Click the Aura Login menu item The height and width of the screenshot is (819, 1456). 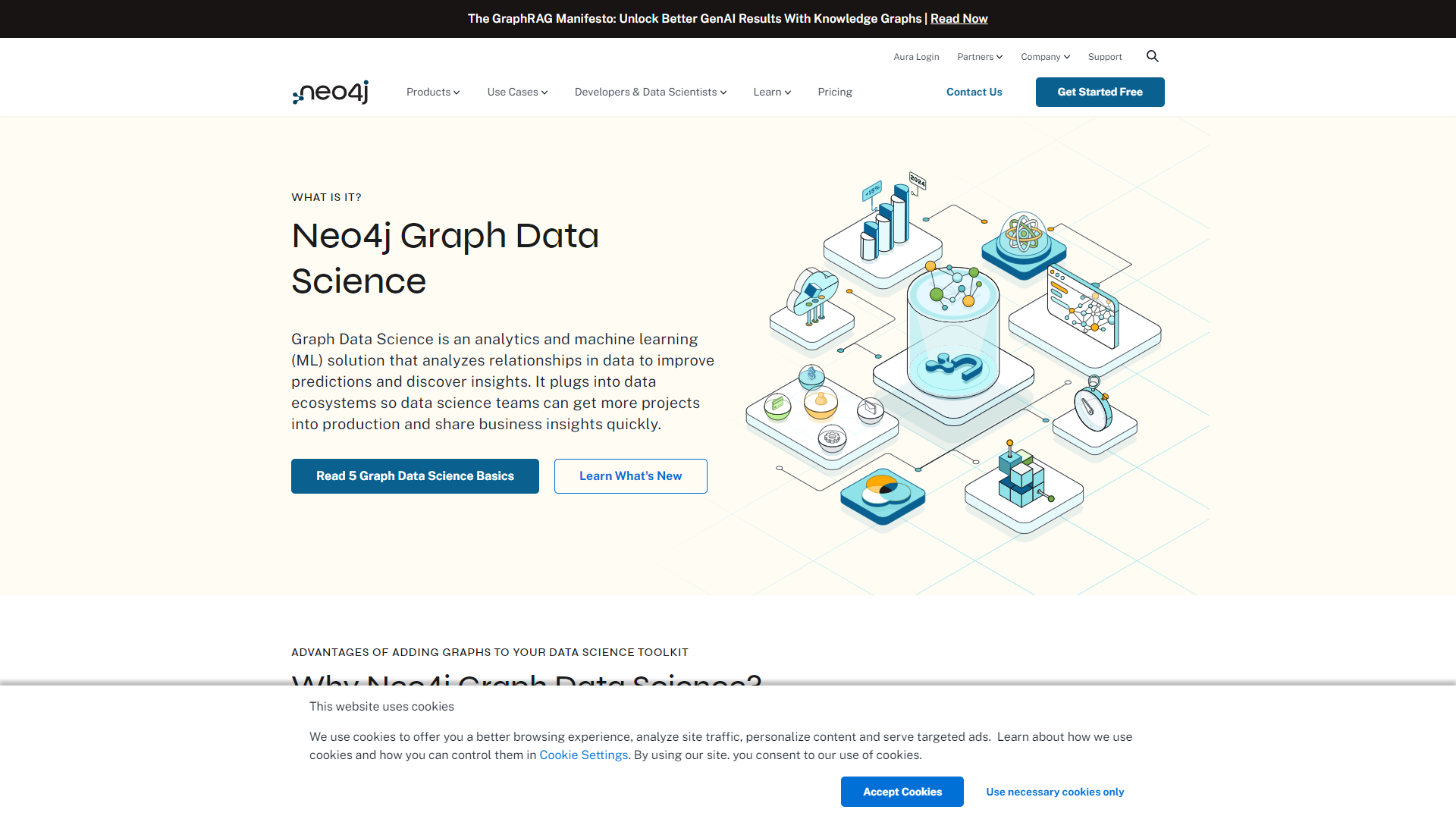(x=915, y=56)
